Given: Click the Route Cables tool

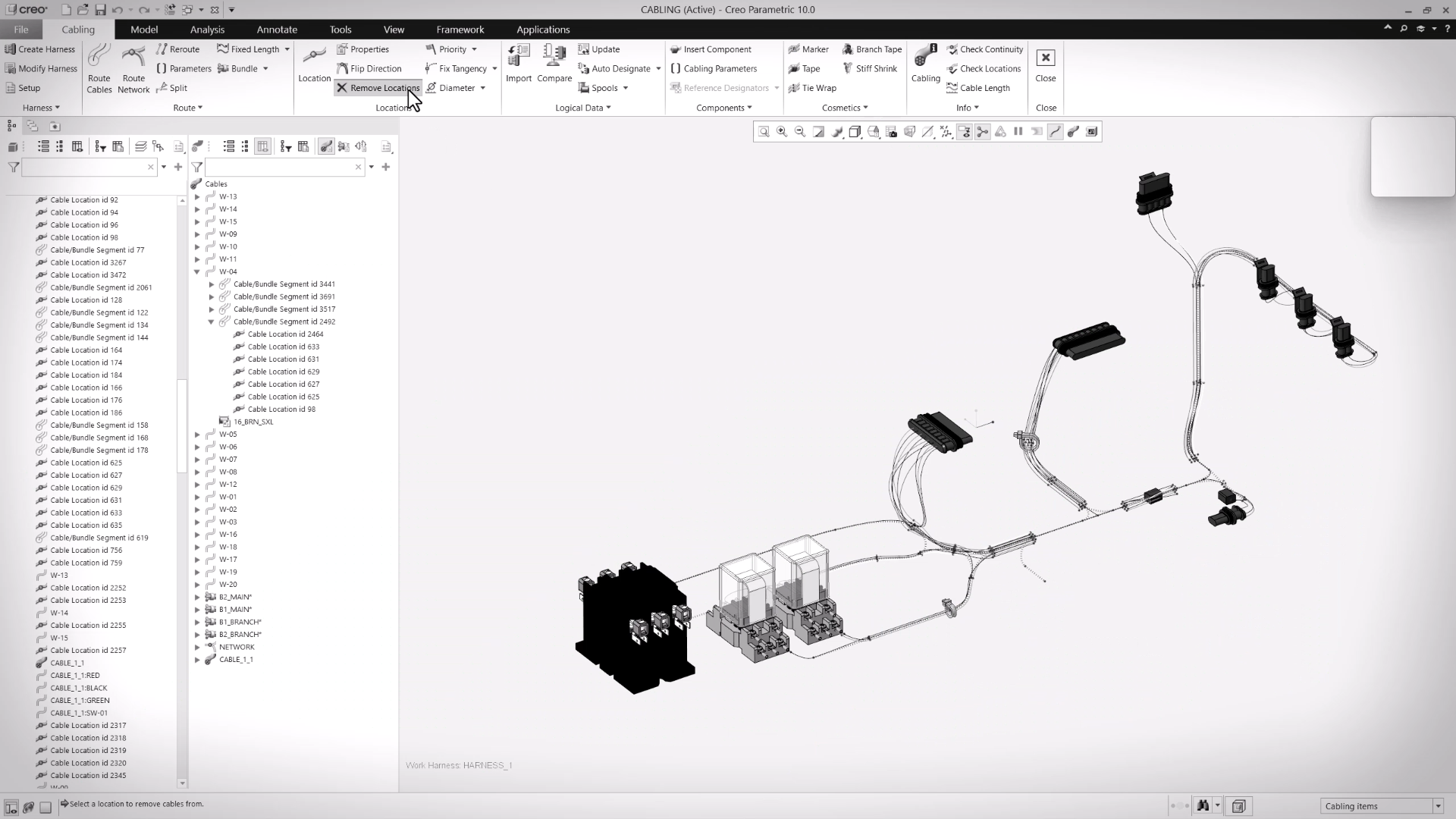Looking at the screenshot, I should tap(99, 68).
